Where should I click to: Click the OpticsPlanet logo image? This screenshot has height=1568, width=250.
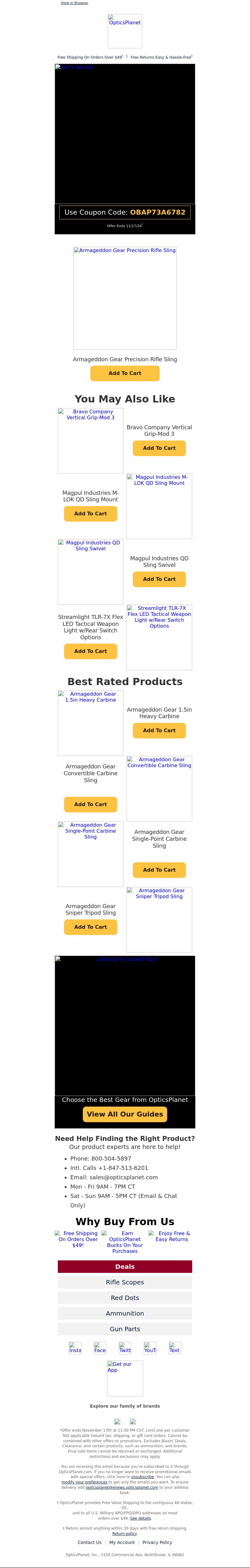[x=125, y=31]
